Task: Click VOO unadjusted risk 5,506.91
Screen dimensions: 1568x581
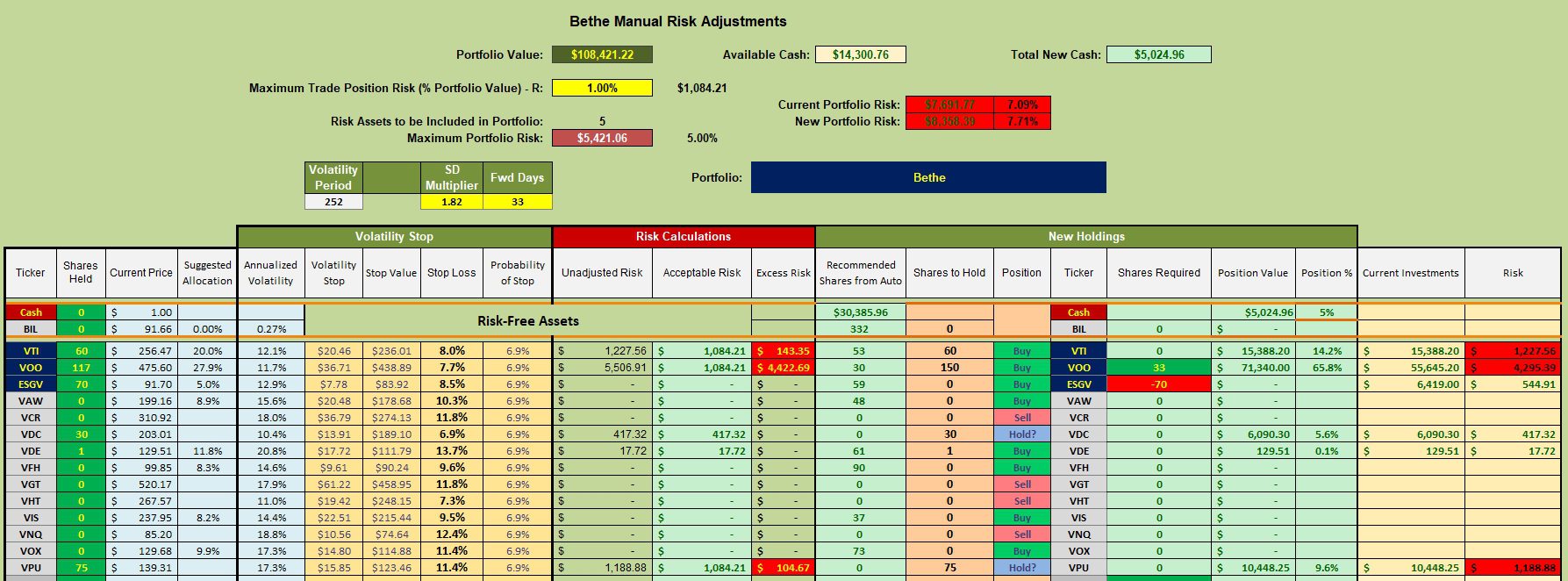Action: (602, 368)
